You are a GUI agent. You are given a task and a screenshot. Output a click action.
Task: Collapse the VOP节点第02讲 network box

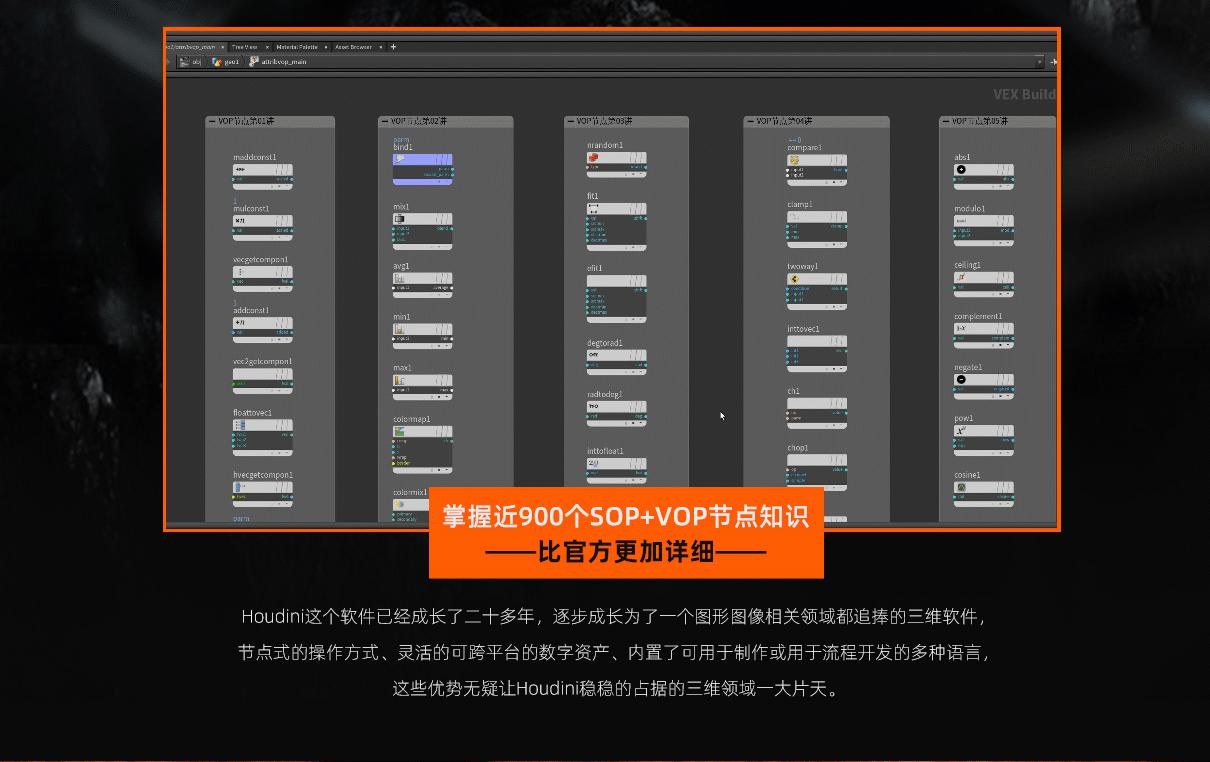point(384,122)
